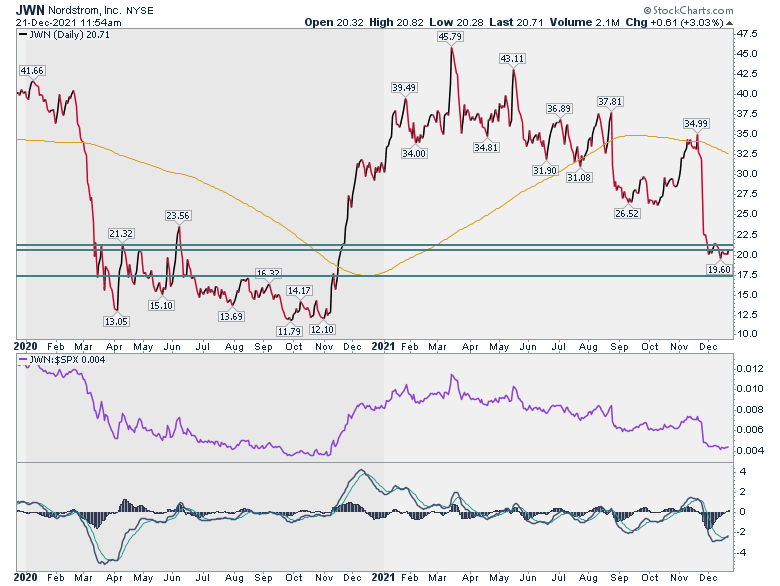Click the green up-arrow change indicator

(x=729, y=23)
